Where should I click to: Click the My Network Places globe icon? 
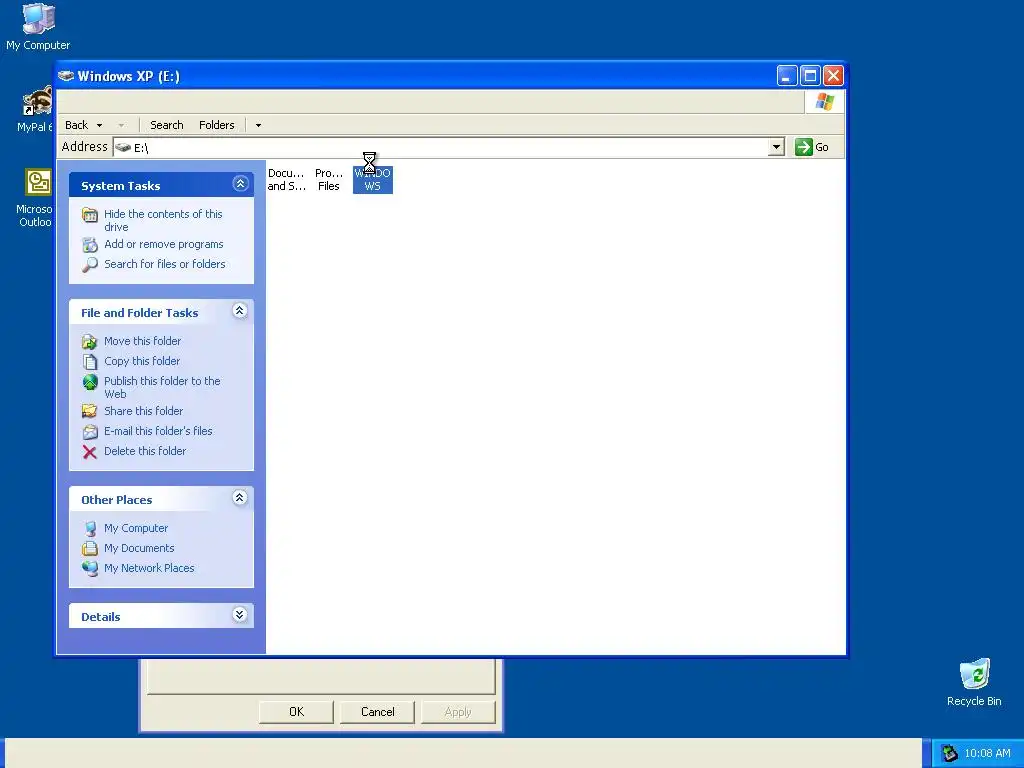[90, 569]
